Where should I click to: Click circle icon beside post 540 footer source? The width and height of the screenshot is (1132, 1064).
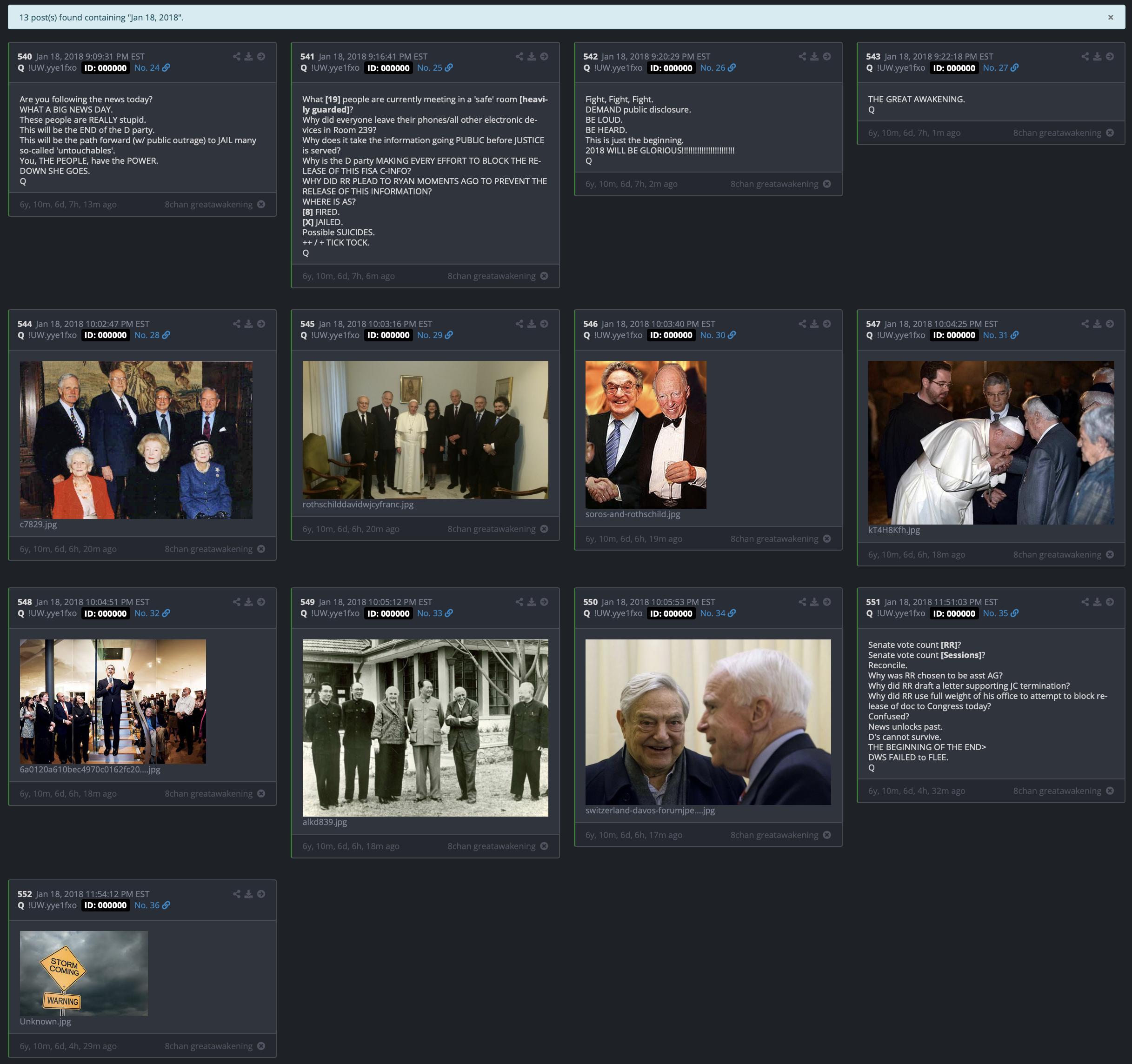point(261,204)
